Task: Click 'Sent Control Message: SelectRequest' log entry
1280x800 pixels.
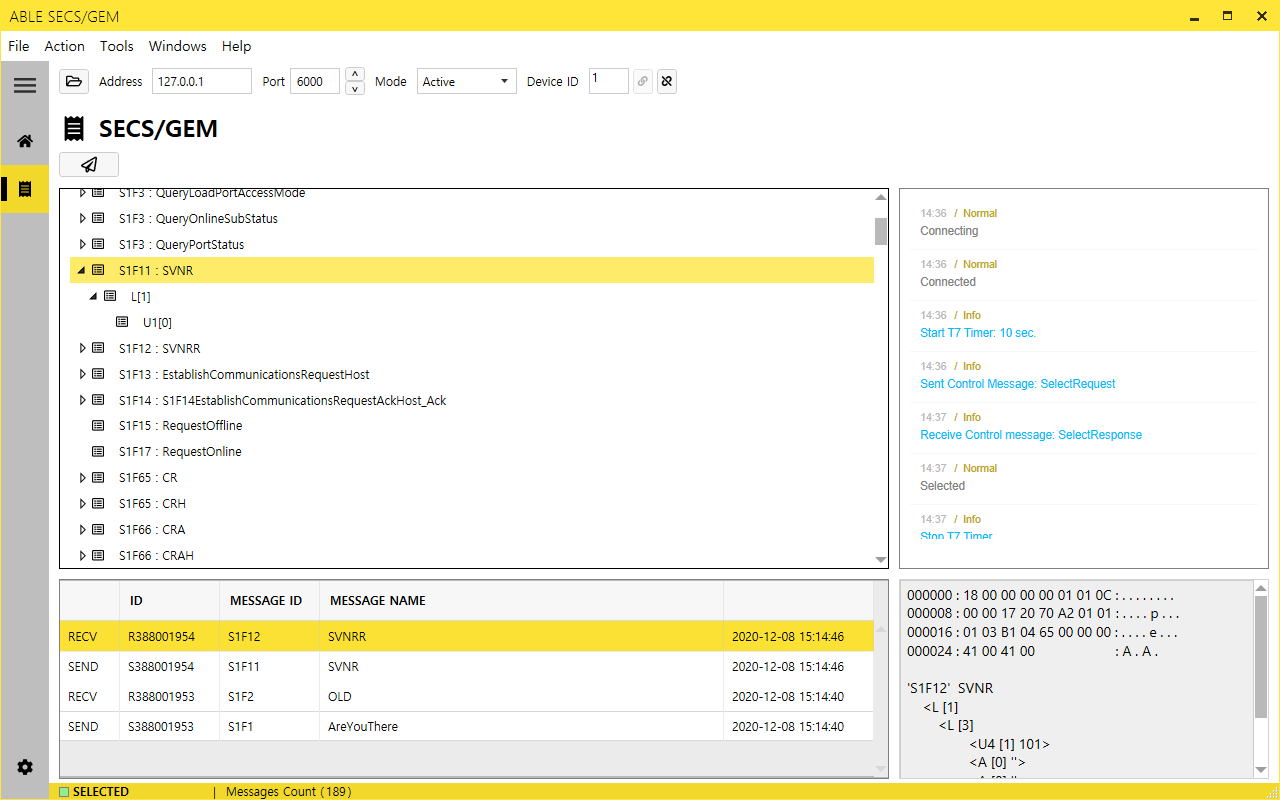Action: 1018,384
